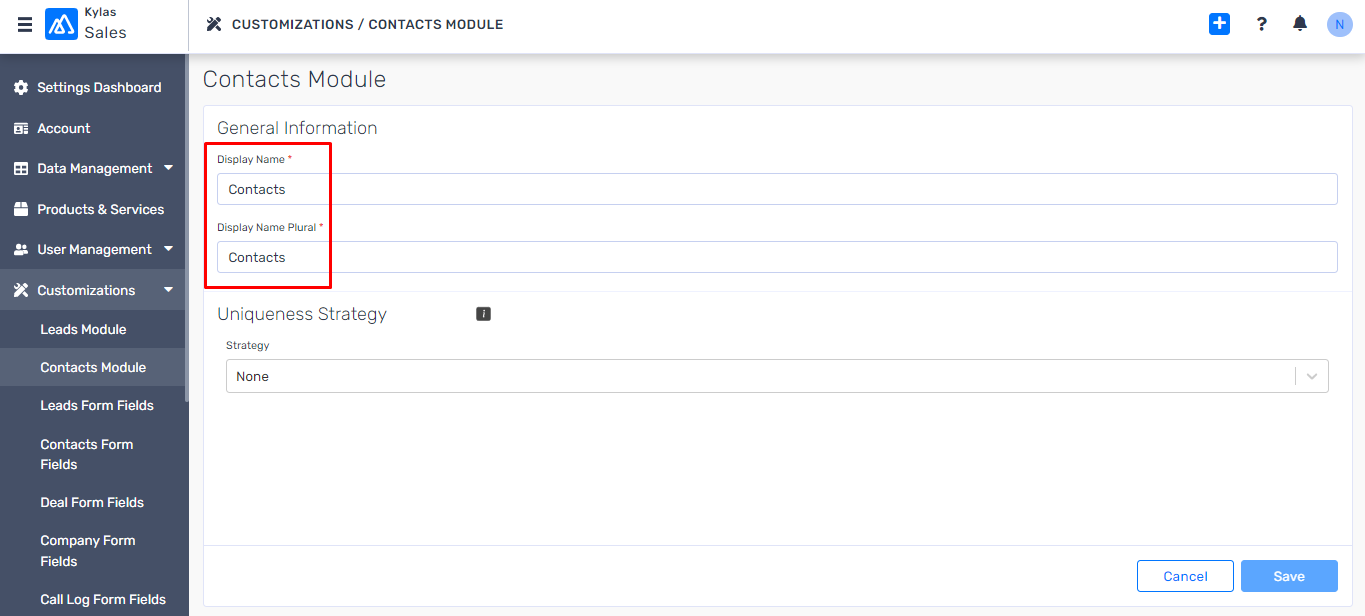Viewport: 1365px width, 616px height.
Task: Click the Cancel button
Action: pos(1185,576)
